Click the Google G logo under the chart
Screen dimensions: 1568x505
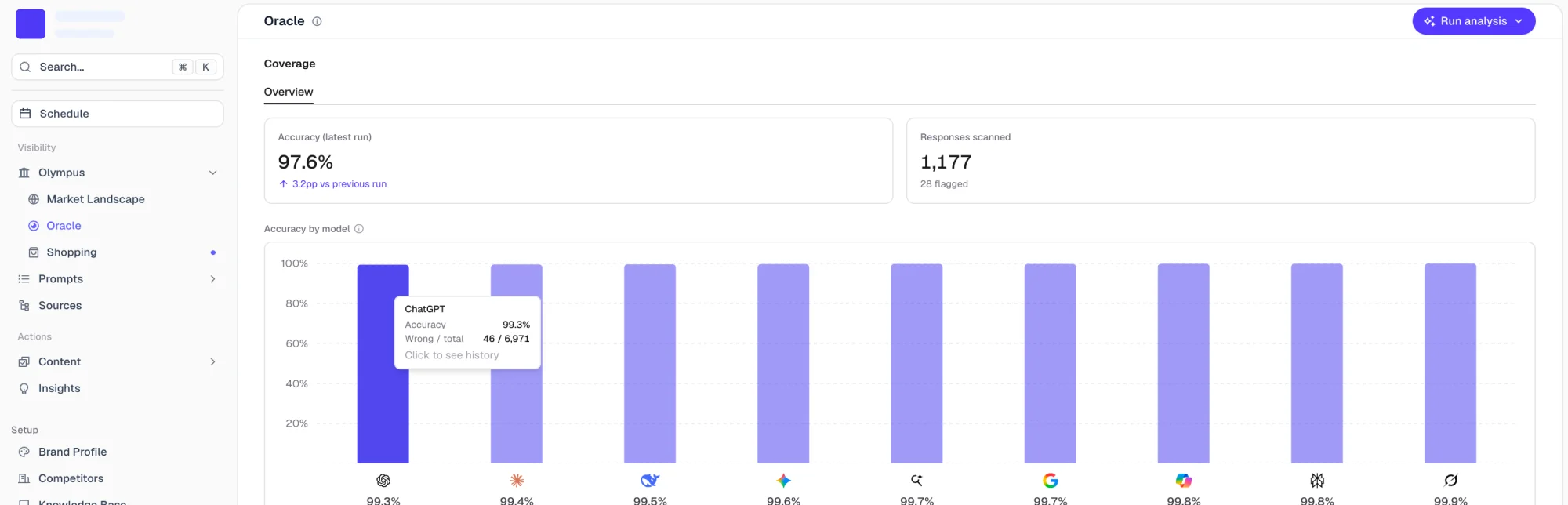tap(1051, 481)
